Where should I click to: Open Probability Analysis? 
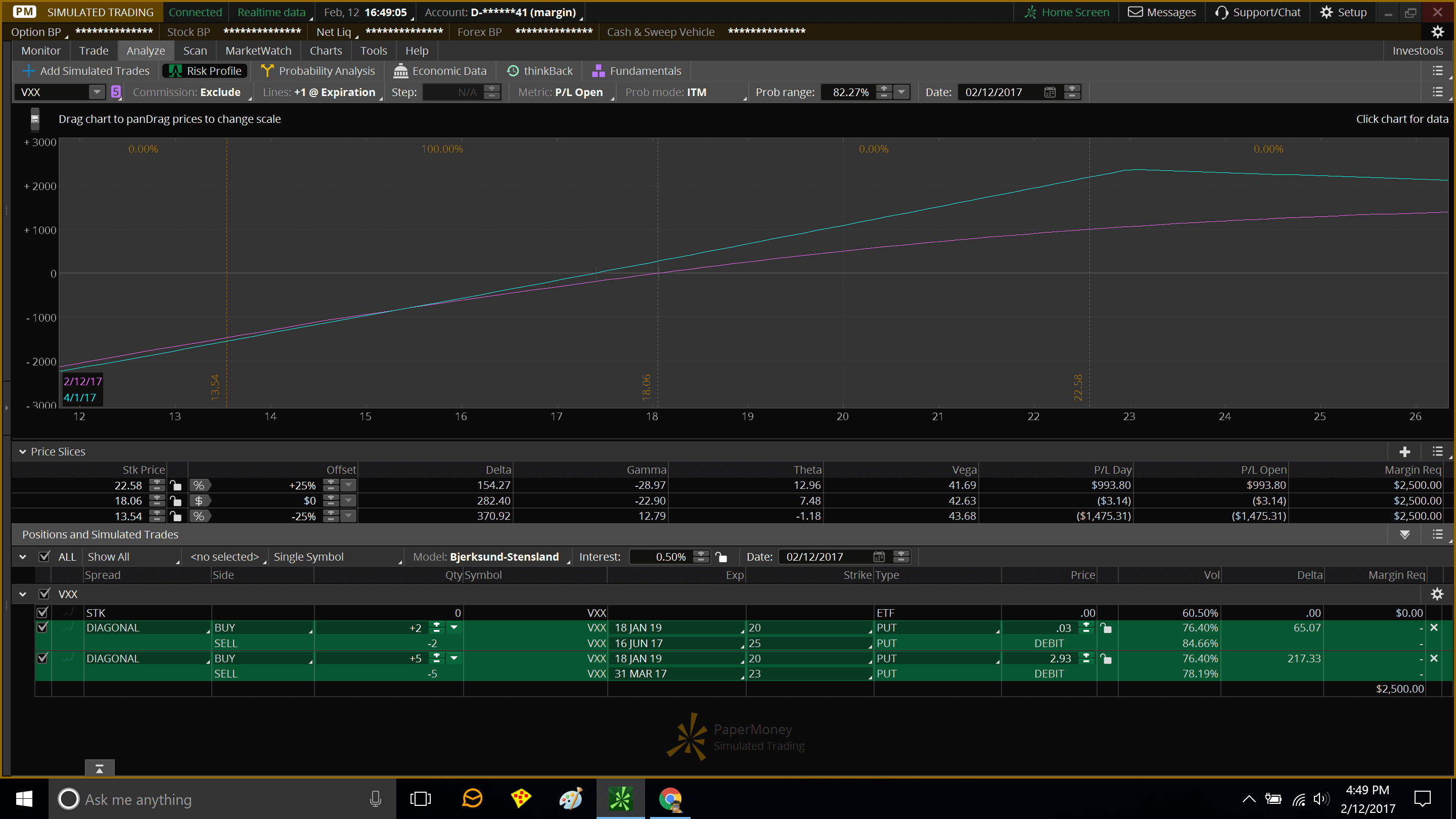click(317, 71)
